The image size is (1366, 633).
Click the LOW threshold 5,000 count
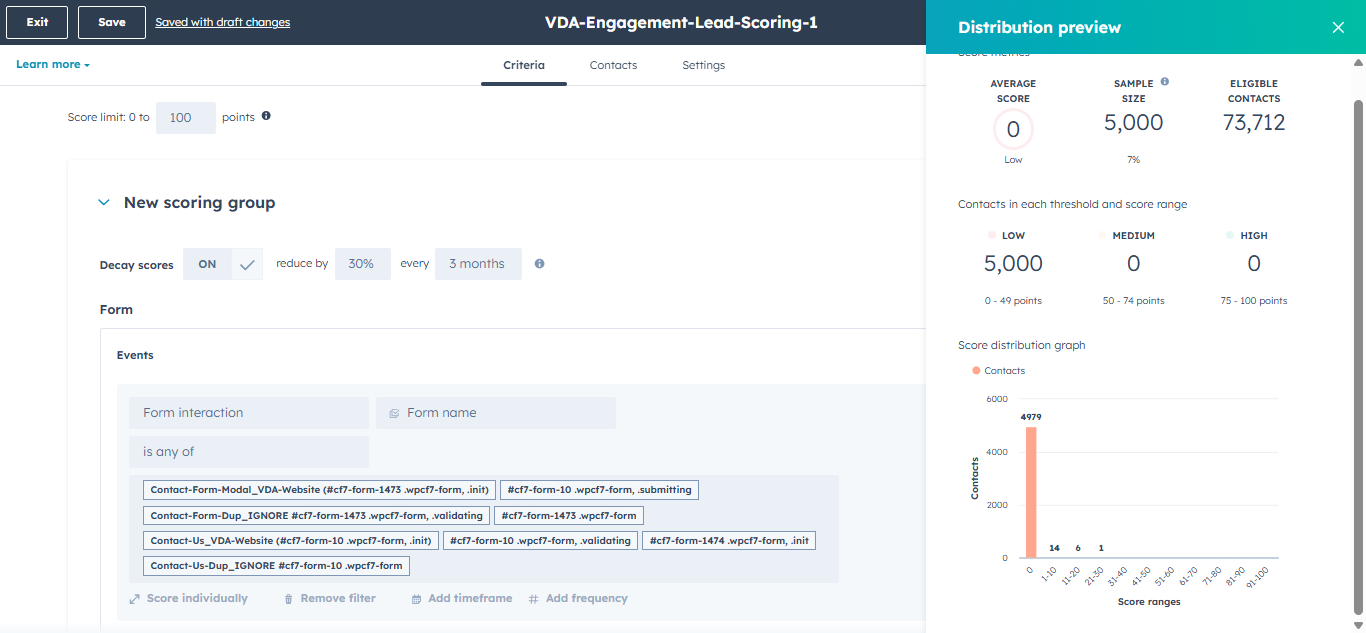click(x=1013, y=264)
